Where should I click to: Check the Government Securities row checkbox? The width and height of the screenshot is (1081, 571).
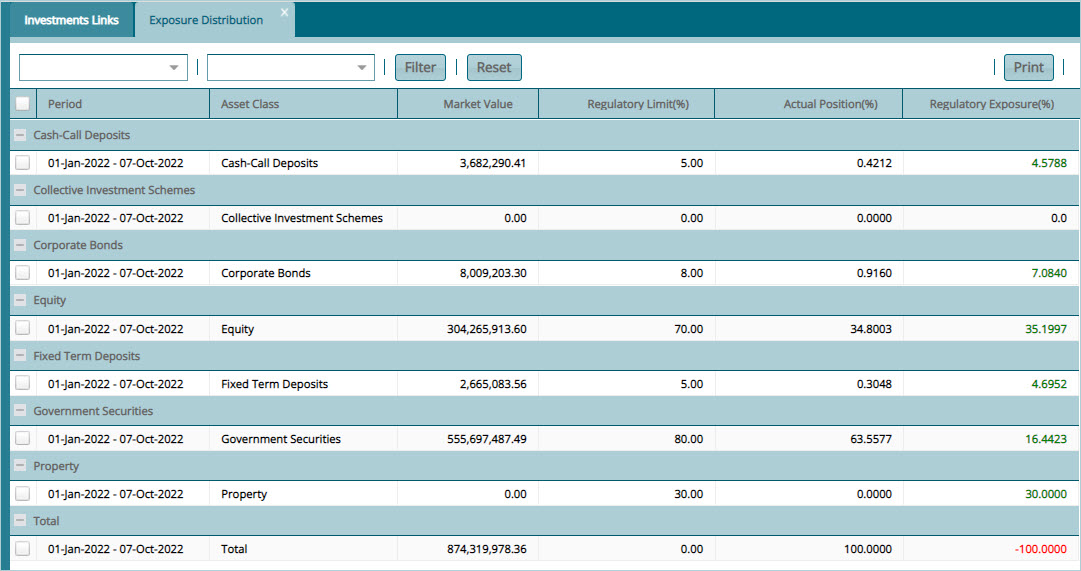click(x=23, y=438)
